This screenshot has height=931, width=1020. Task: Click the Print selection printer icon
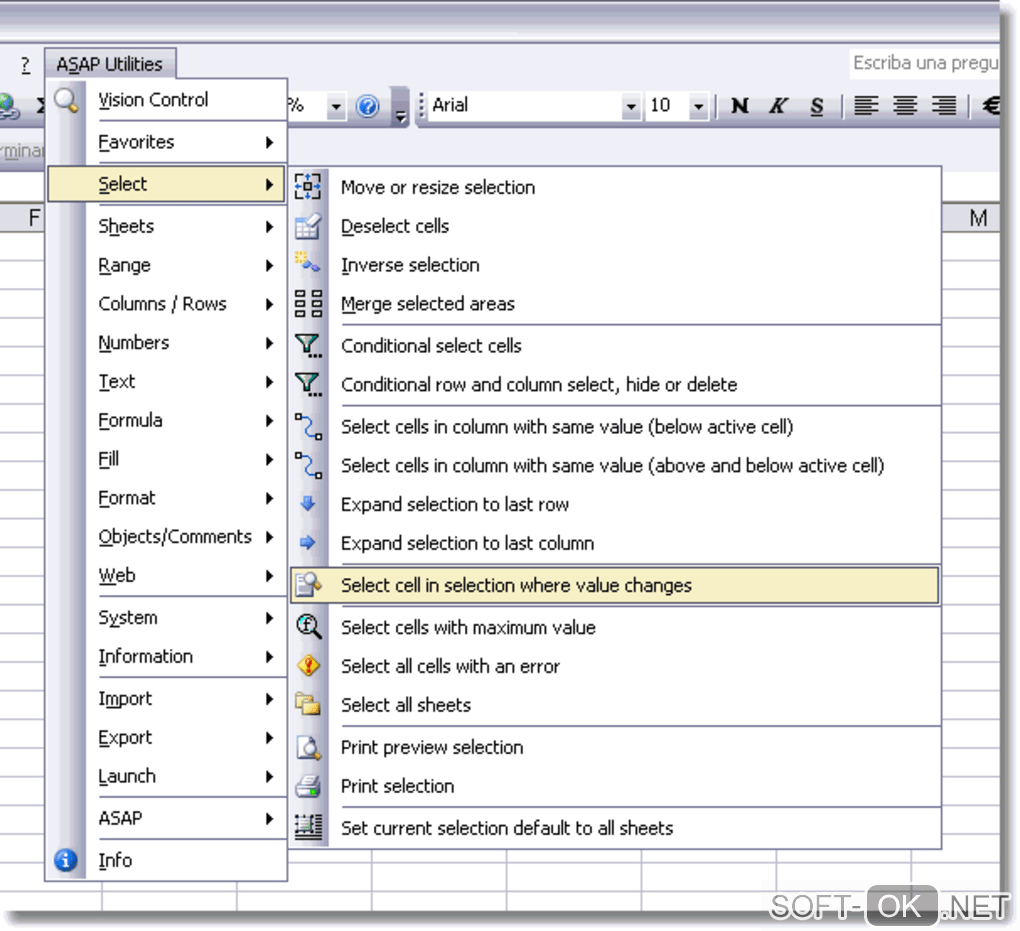coord(308,786)
